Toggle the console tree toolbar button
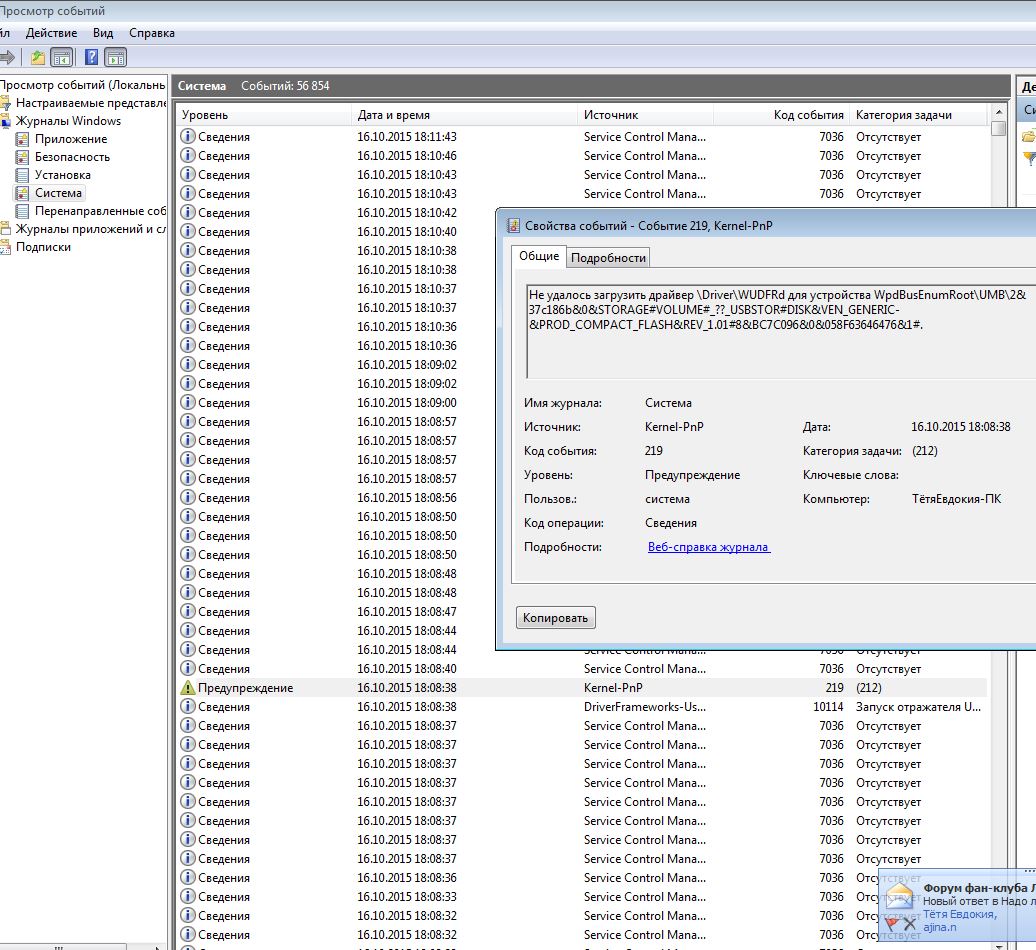This screenshot has width=1036, height=950. [62, 57]
